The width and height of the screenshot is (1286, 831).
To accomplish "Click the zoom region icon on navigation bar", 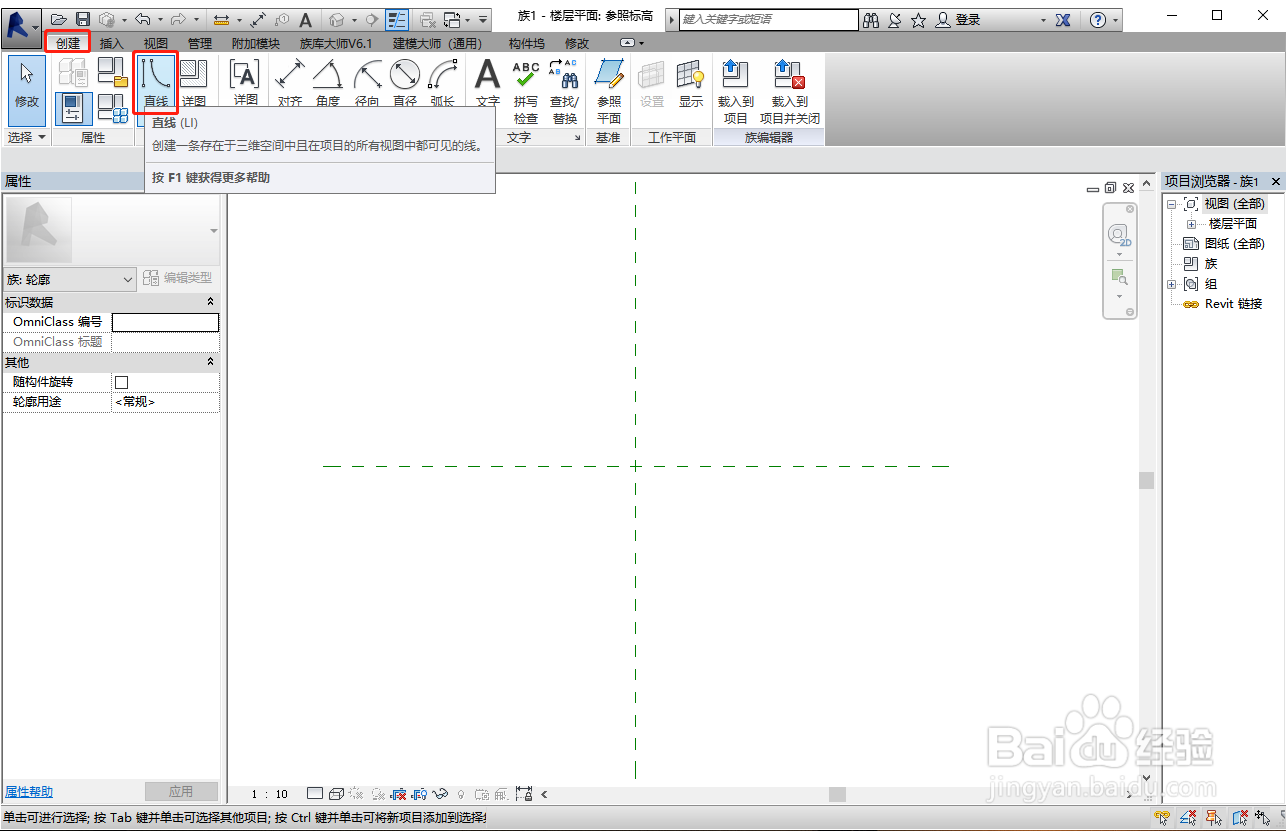I will tap(1119, 276).
